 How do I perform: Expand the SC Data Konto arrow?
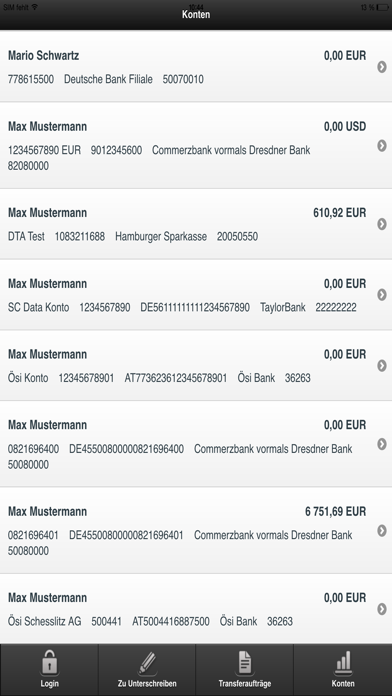[x=382, y=295]
